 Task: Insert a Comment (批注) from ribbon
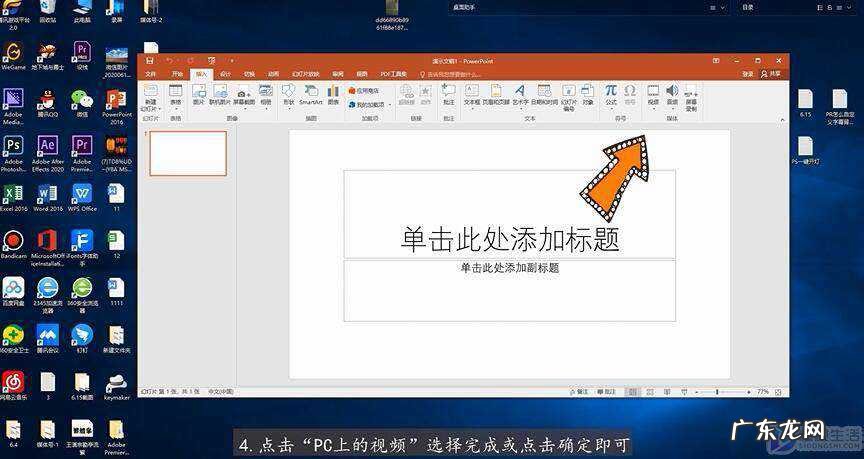coord(449,95)
